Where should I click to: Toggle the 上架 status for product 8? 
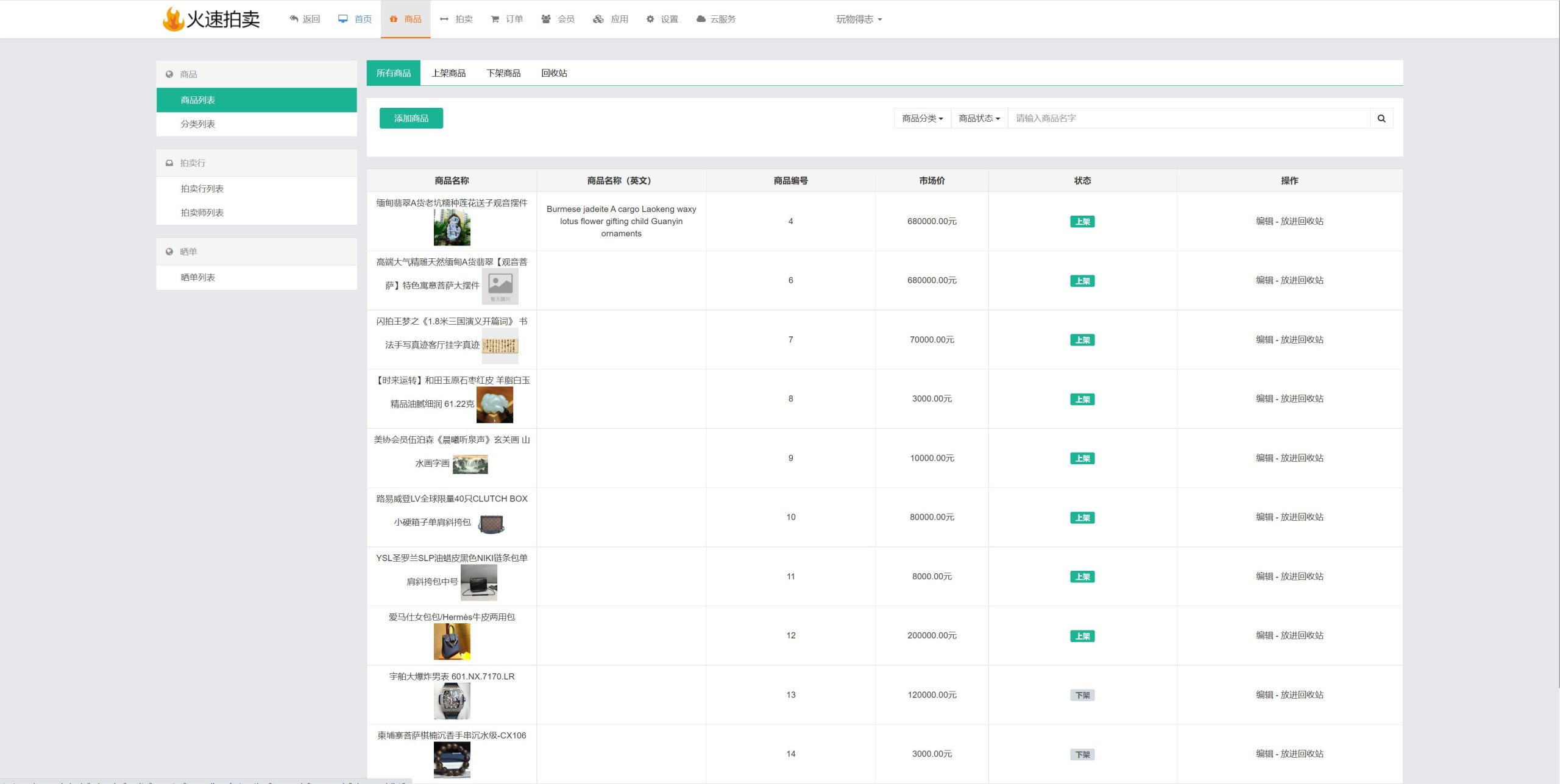click(x=1083, y=398)
